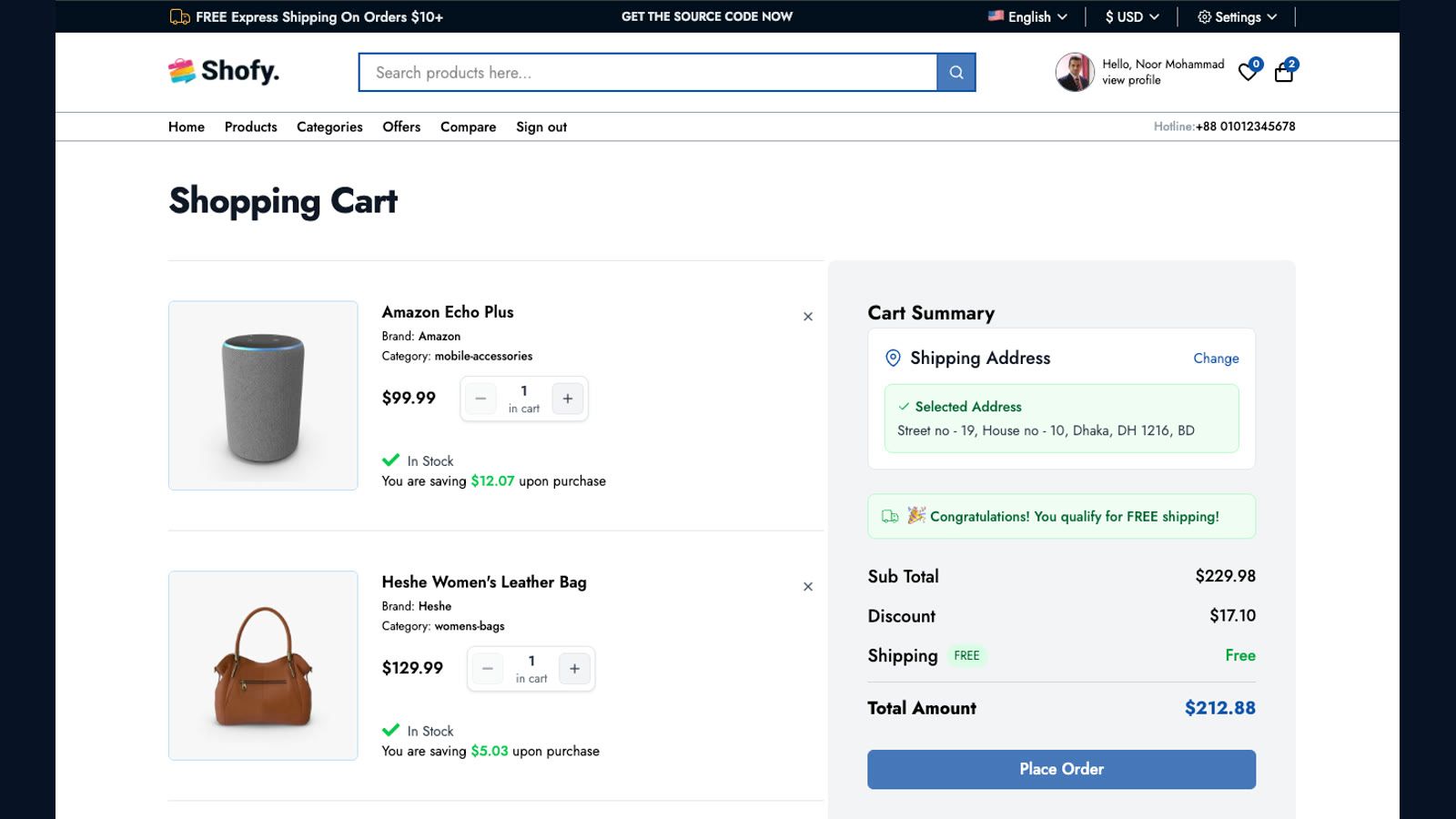
Task: Open the shopping bag cart icon
Action: click(1284, 72)
